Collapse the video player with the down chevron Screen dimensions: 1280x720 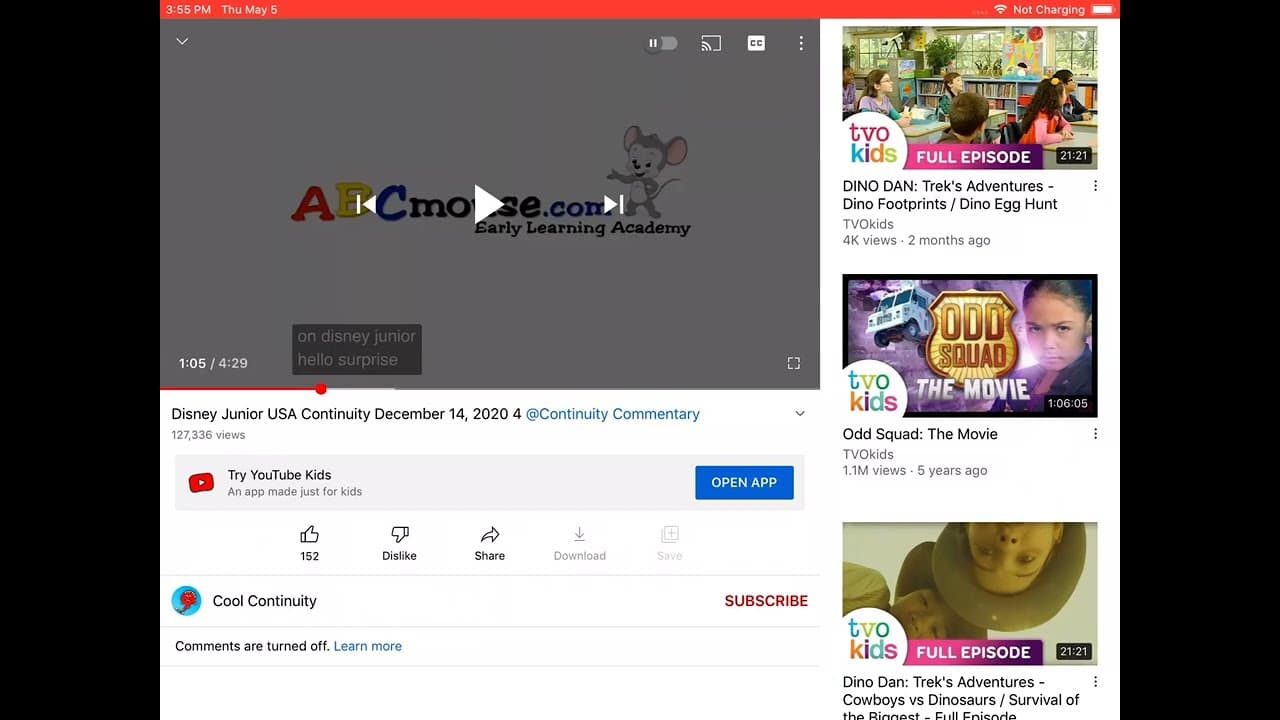pos(182,42)
